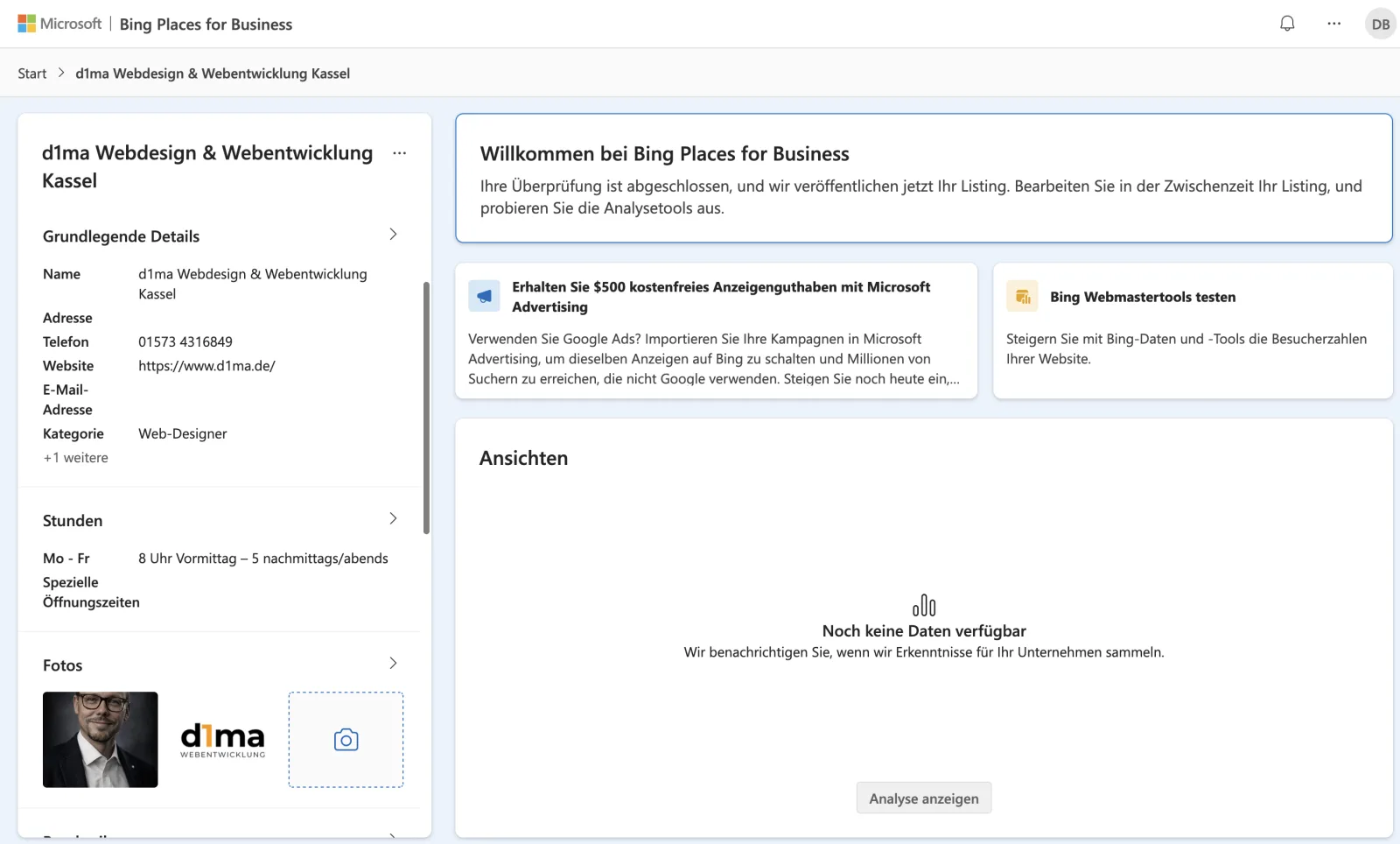Image resolution: width=1400 pixels, height=844 pixels.
Task: Open listing options ellipsis beside business name
Action: [x=399, y=153]
